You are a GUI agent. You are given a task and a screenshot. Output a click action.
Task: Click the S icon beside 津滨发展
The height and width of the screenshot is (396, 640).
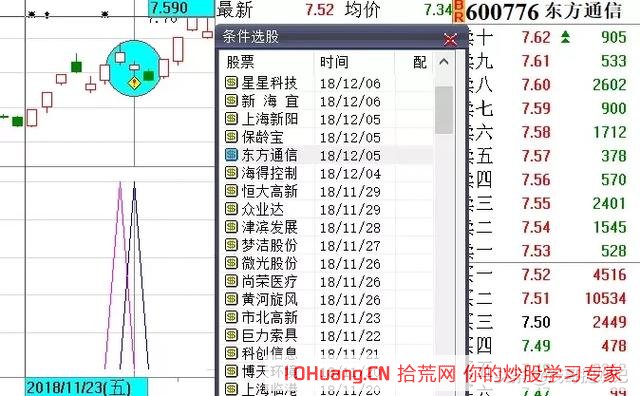pos(231,227)
